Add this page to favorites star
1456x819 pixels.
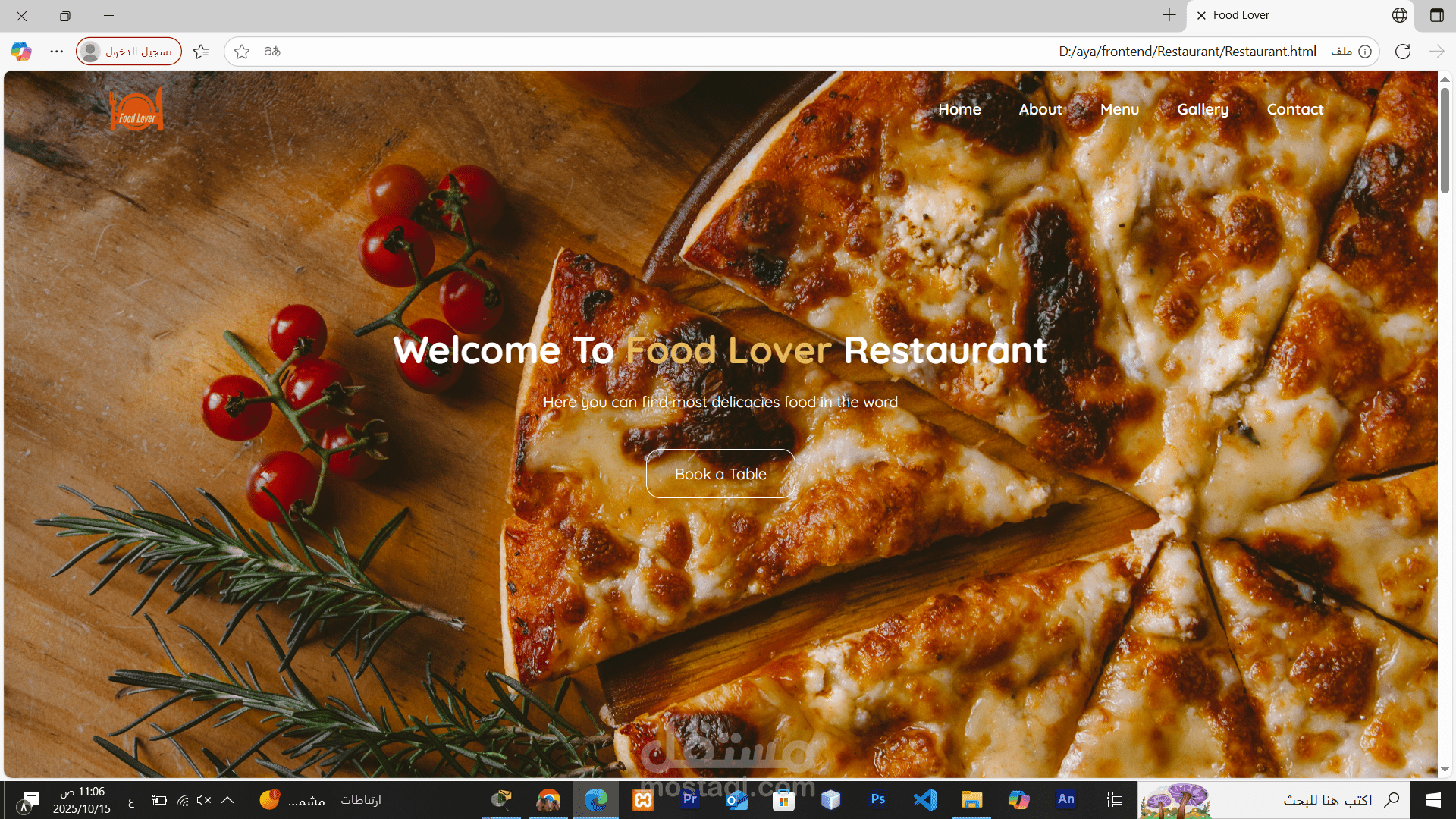pyautogui.click(x=242, y=52)
